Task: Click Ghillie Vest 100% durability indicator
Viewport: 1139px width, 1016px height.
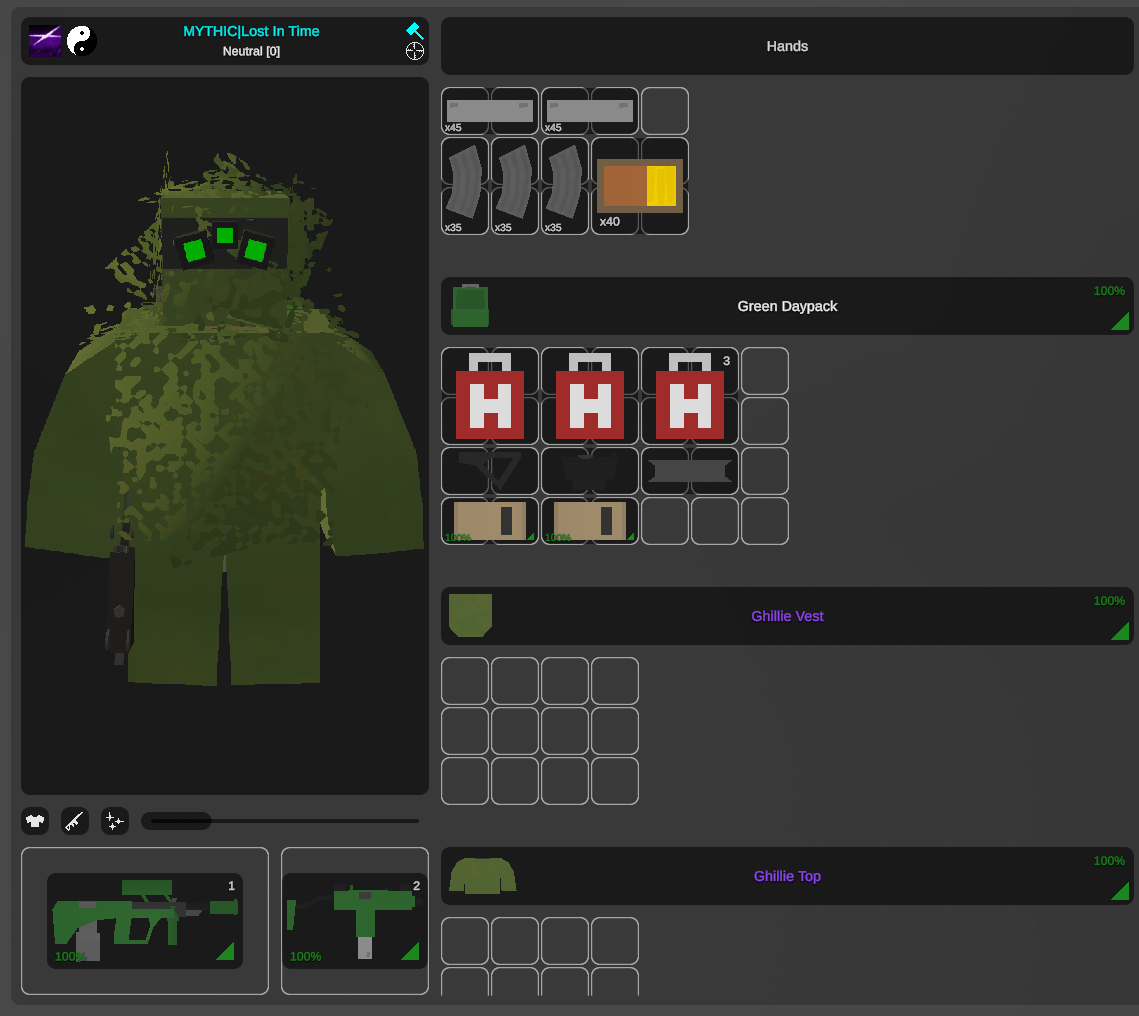Action: point(1109,601)
